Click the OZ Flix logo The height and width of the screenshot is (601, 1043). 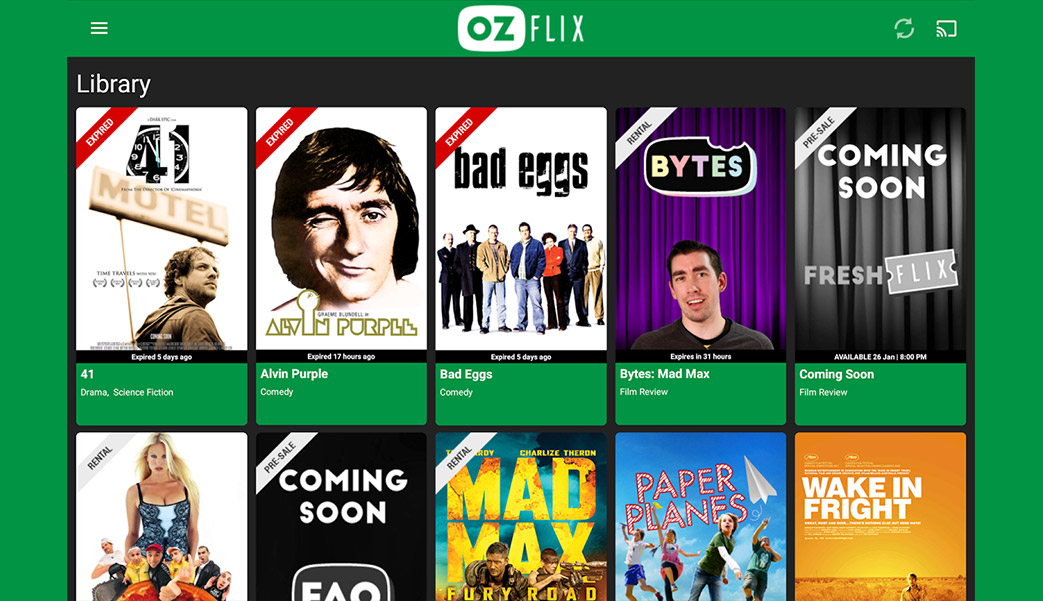(521, 28)
